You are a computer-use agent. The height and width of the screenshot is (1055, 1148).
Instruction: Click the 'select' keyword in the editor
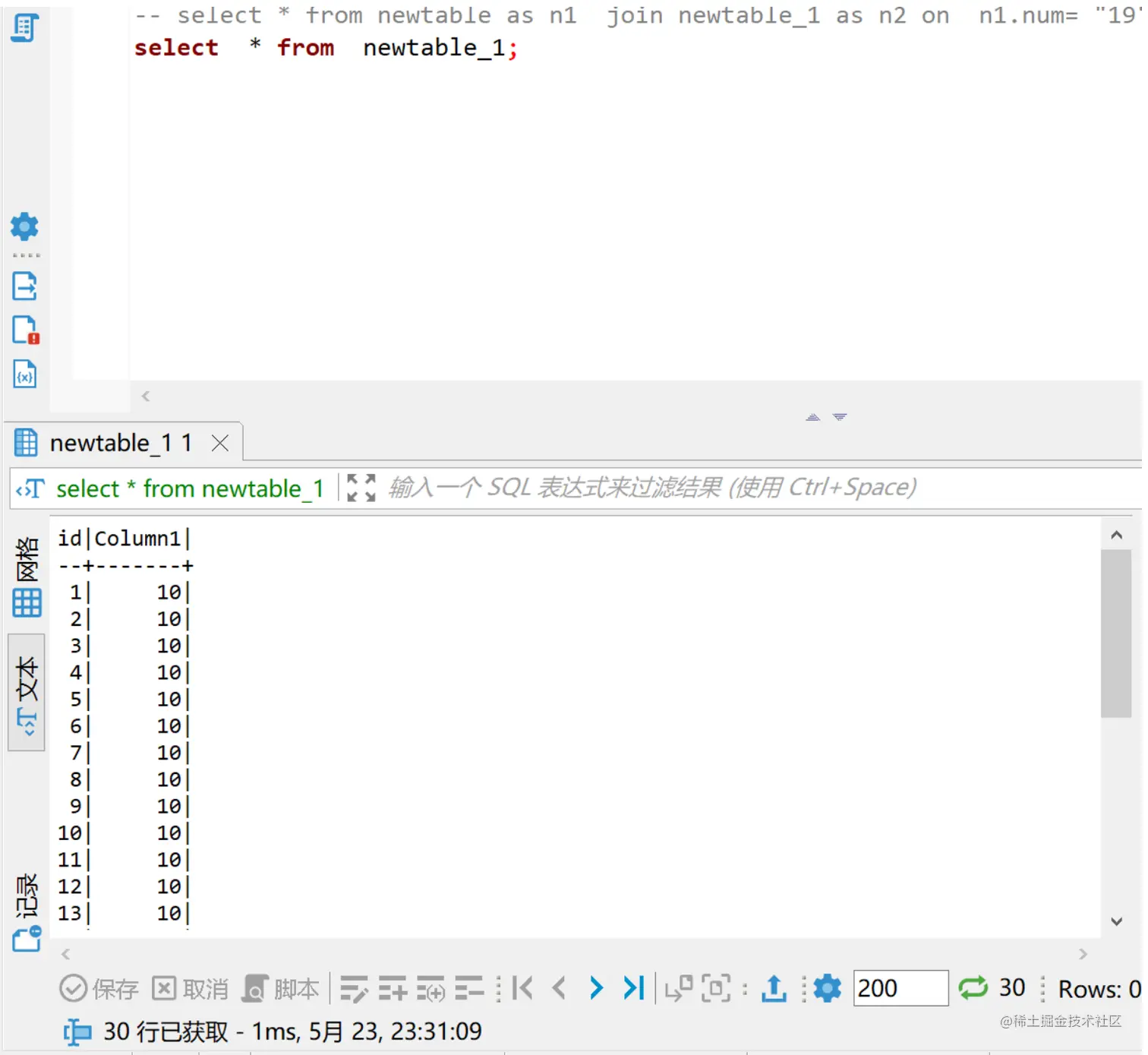[176, 48]
